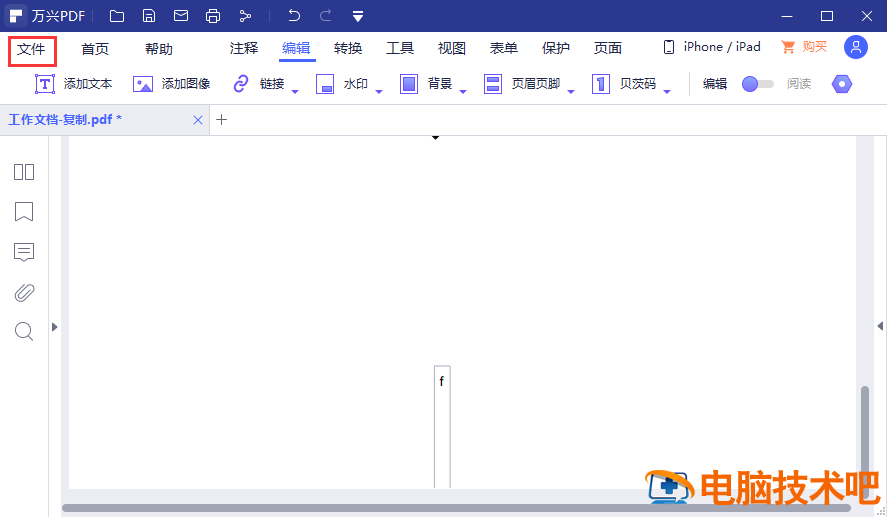Open the quick access customize dropdown arrow
This screenshot has height=517, width=887.
point(358,16)
